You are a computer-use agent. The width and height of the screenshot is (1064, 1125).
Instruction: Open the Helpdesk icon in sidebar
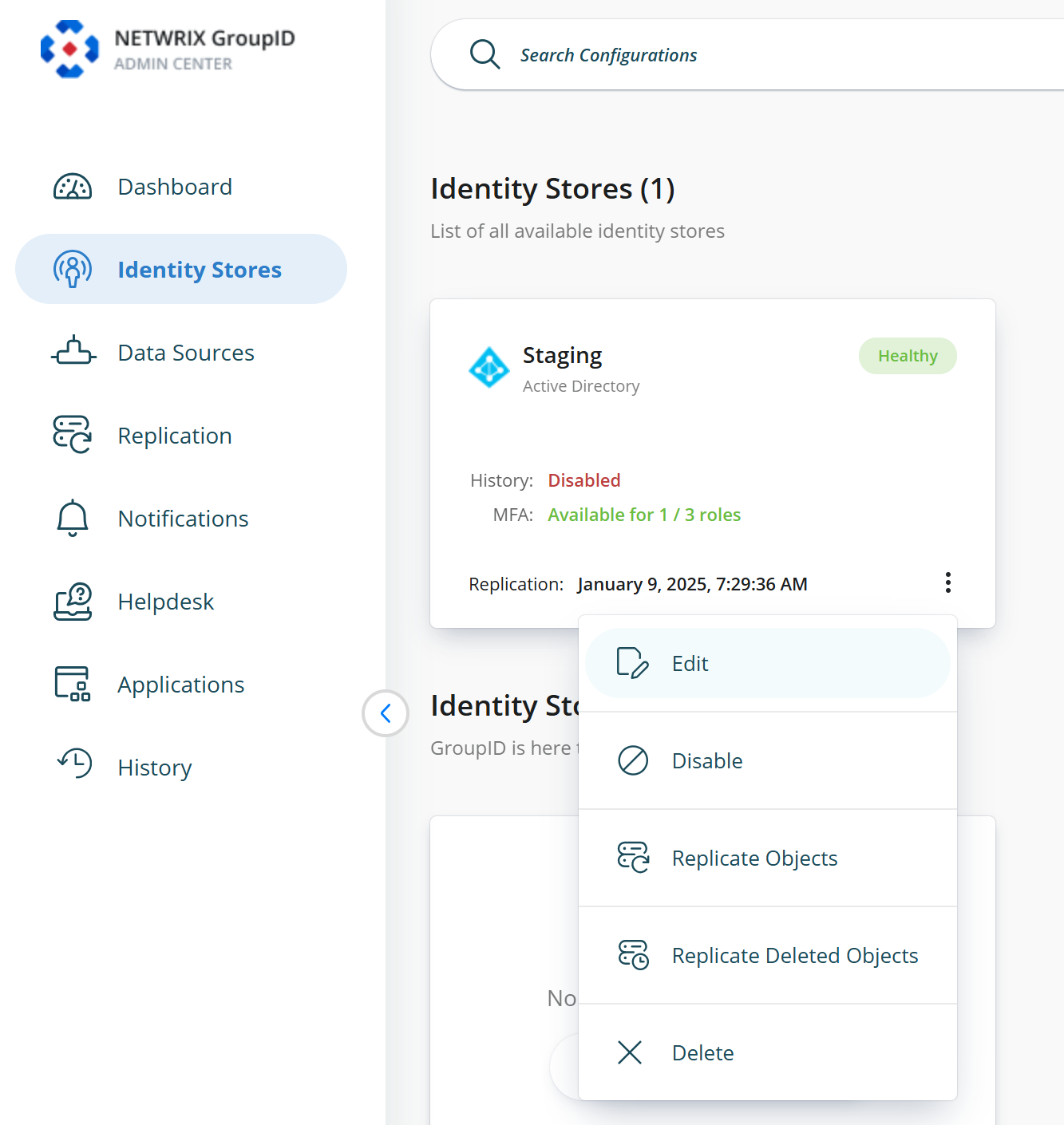tap(73, 601)
